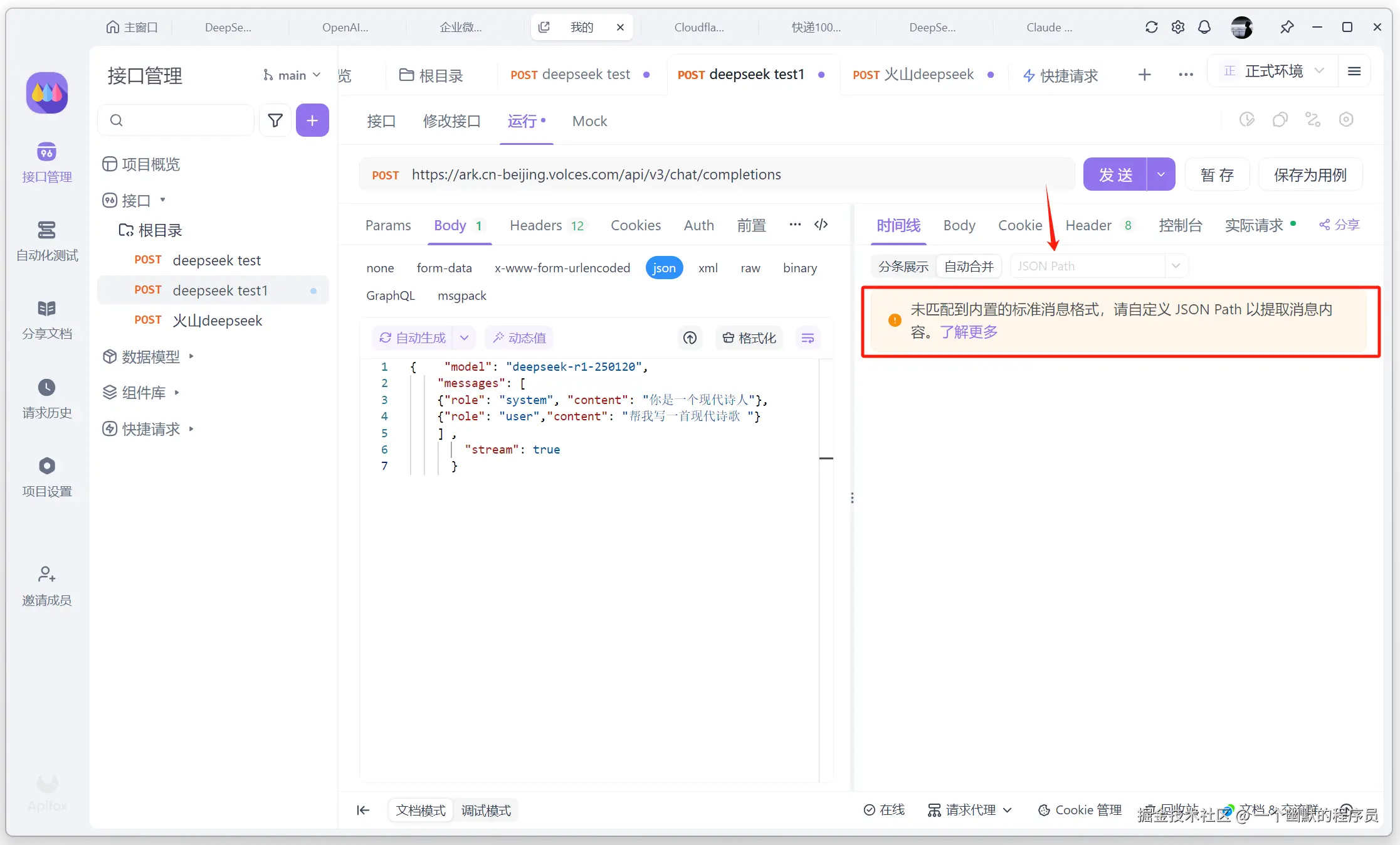The height and width of the screenshot is (845, 1400).
Task: Select the raw body type
Action: [750, 268]
